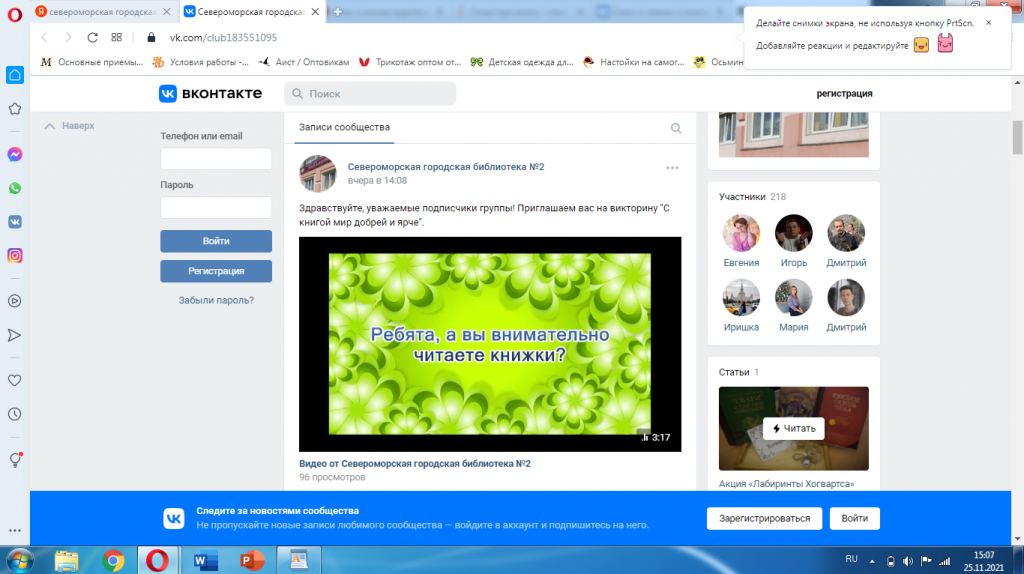Open post author Североморская городская библиотека №2
1024x574 pixels.
click(x=445, y=167)
